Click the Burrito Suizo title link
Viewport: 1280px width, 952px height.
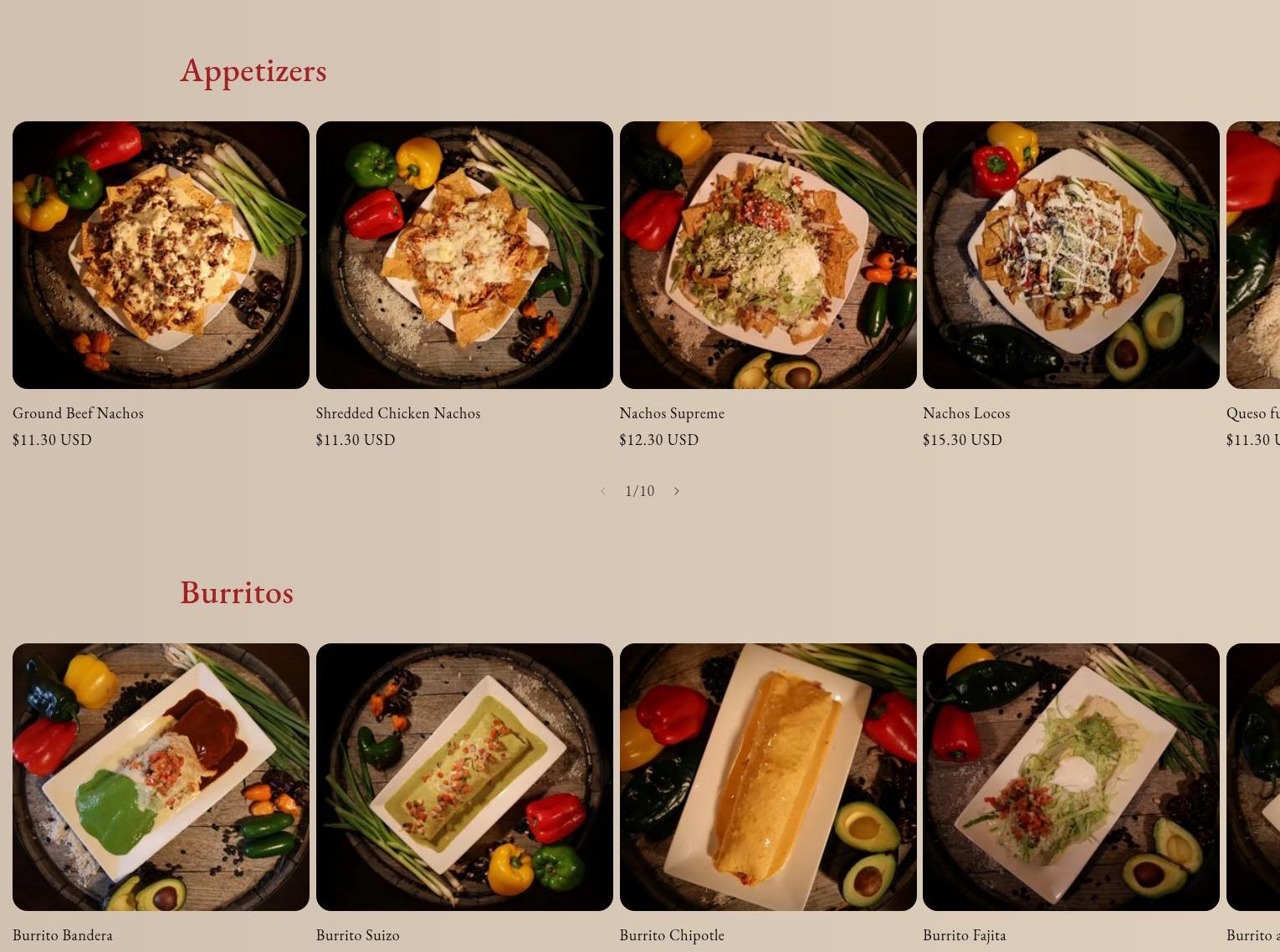(x=358, y=935)
